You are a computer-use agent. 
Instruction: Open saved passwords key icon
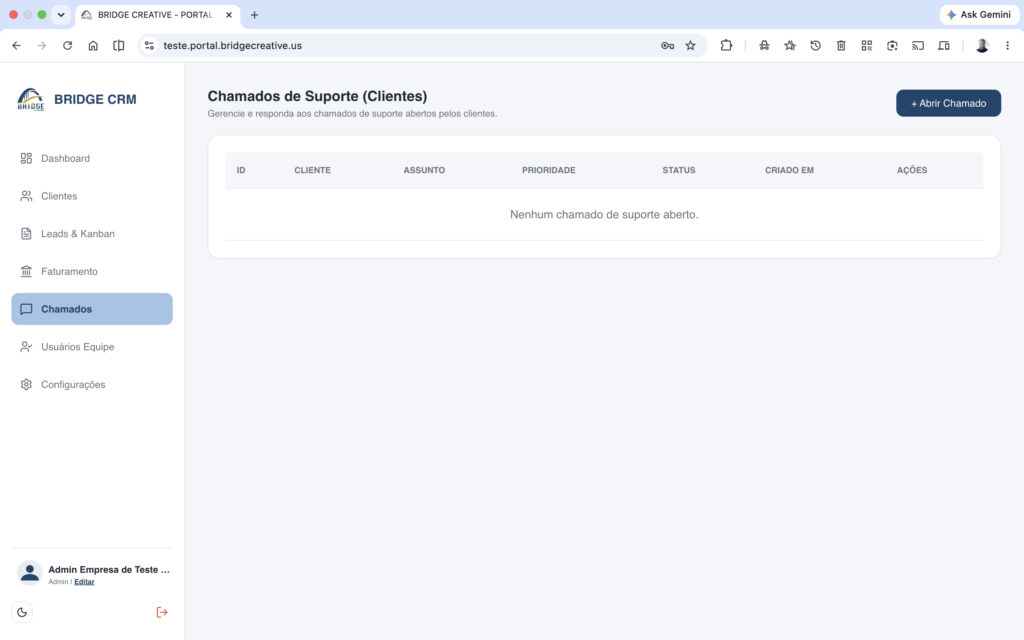click(667, 46)
